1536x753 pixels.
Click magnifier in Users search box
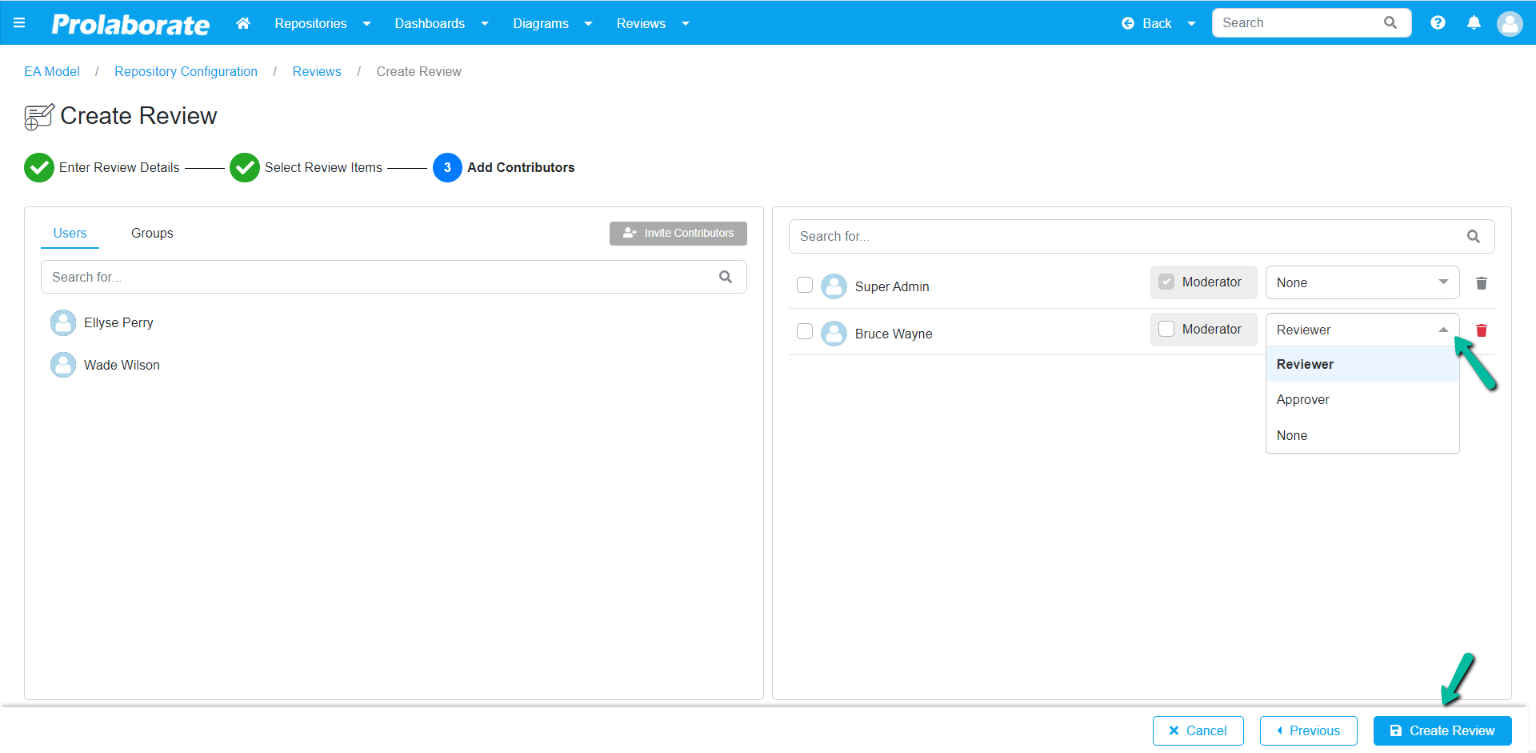click(x=725, y=277)
